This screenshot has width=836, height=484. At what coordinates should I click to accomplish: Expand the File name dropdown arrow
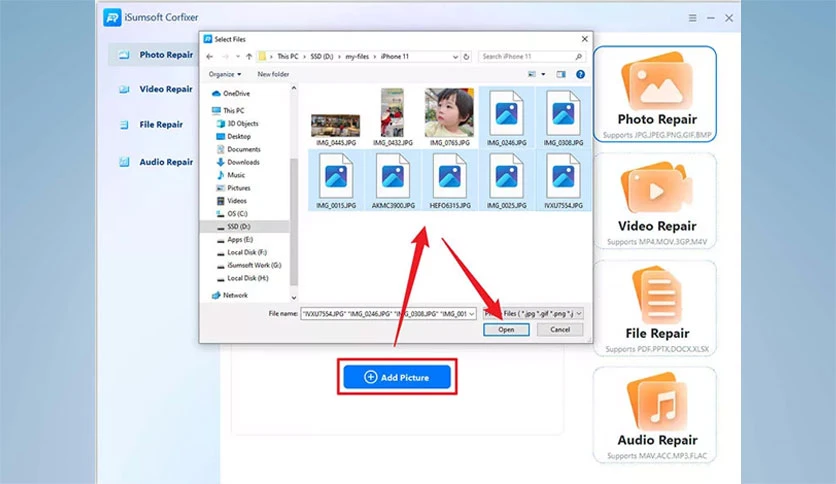point(471,314)
